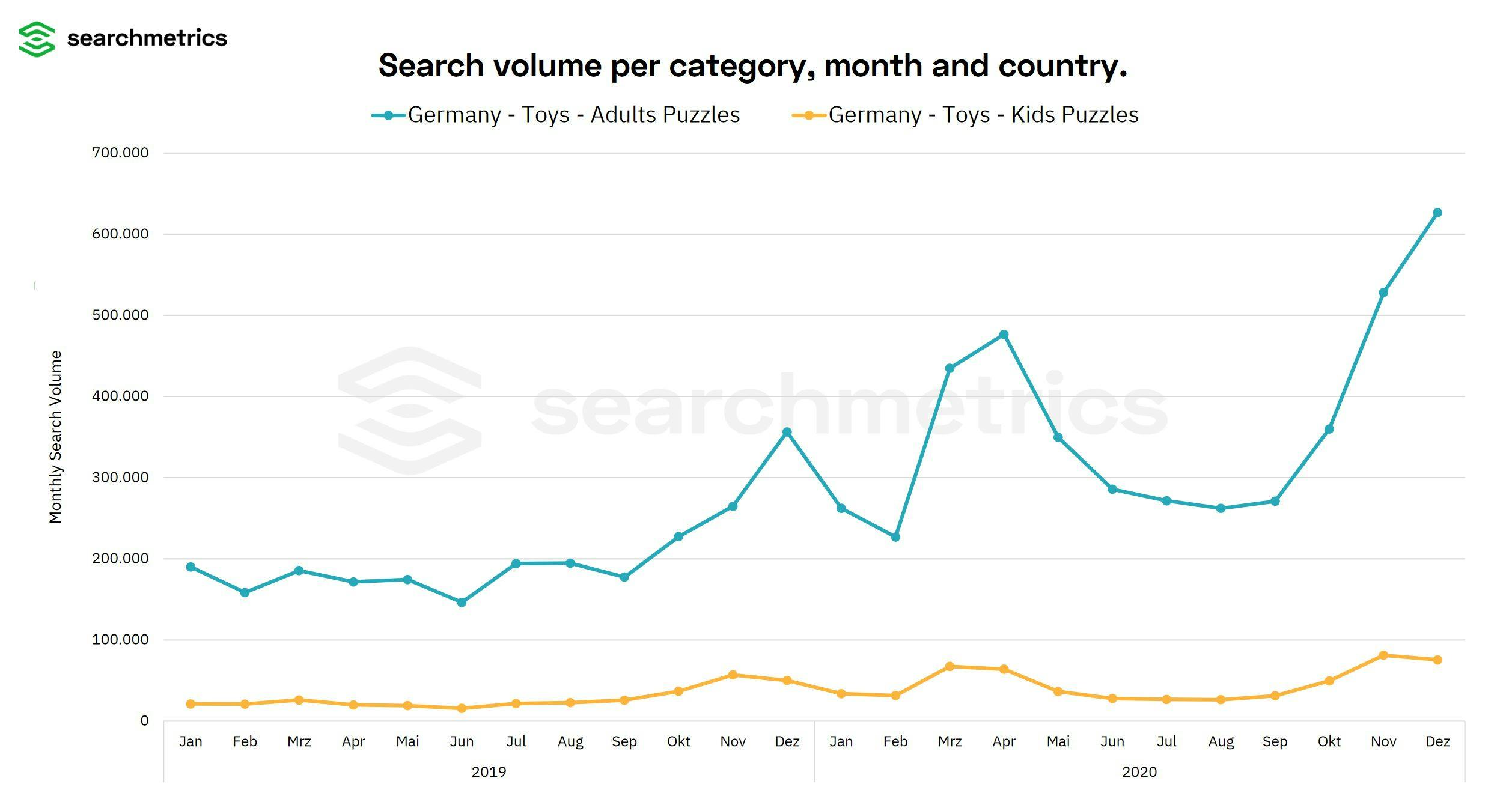1512x808 pixels.
Task: Click the teal Adults Puzzles legend marker
Action: (389, 115)
